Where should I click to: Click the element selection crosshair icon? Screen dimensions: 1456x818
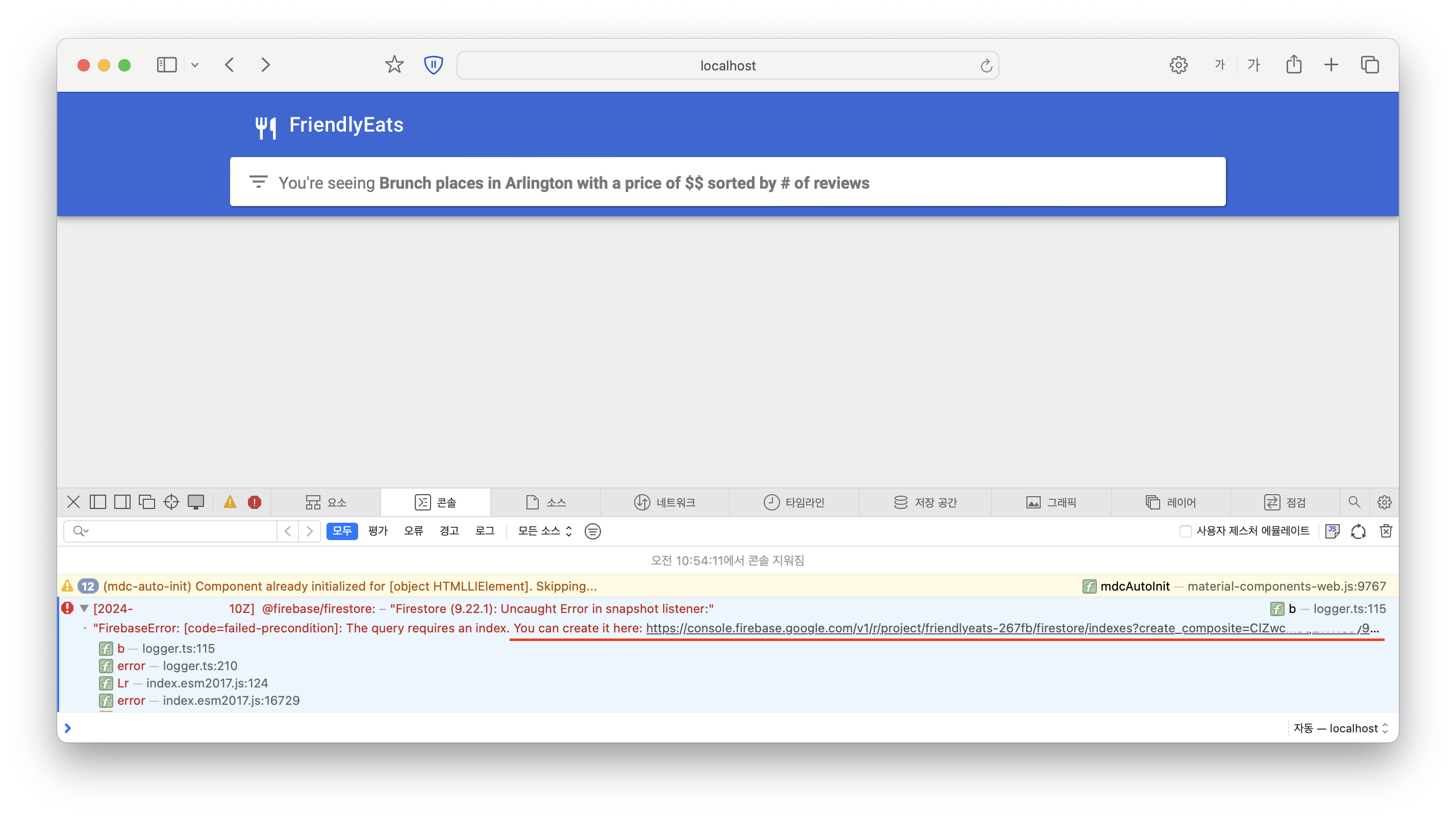tap(171, 502)
